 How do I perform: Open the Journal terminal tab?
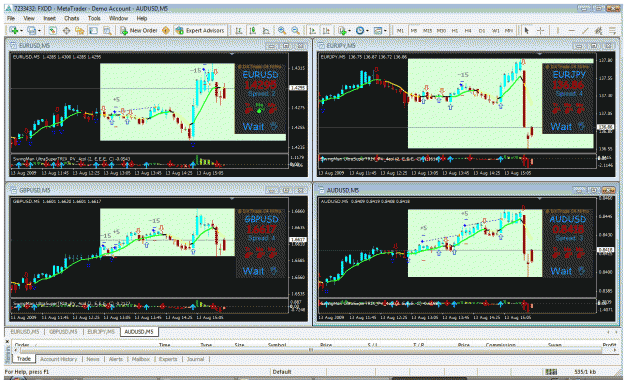(x=195, y=359)
